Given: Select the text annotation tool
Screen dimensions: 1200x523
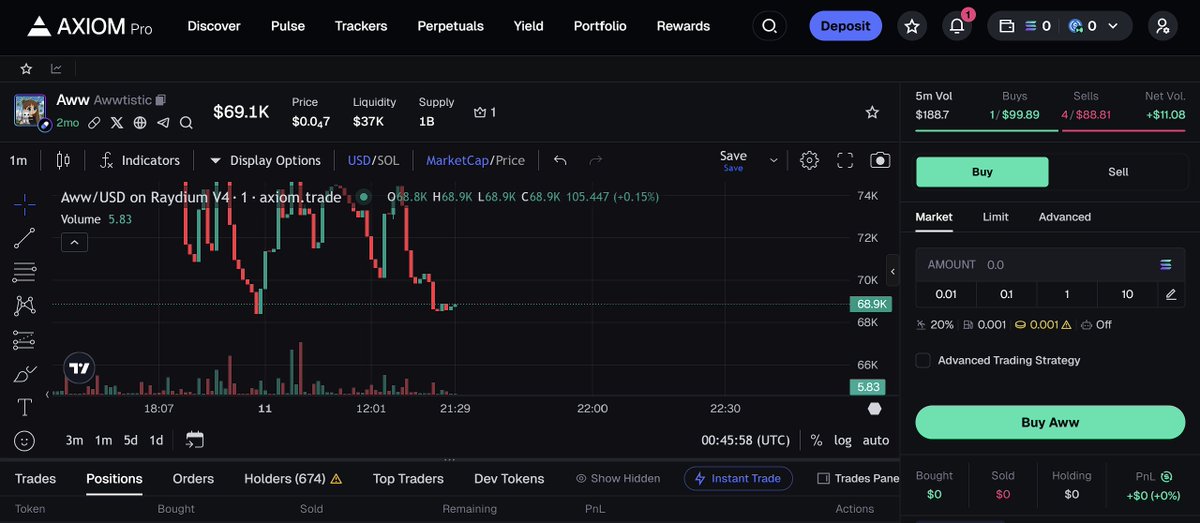Looking at the screenshot, I should pos(25,407).
